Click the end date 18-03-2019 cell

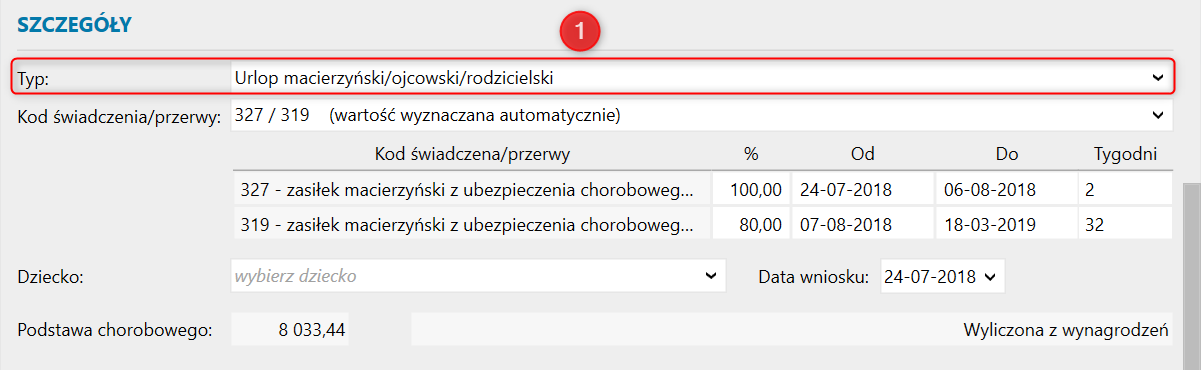point(1005,225)
